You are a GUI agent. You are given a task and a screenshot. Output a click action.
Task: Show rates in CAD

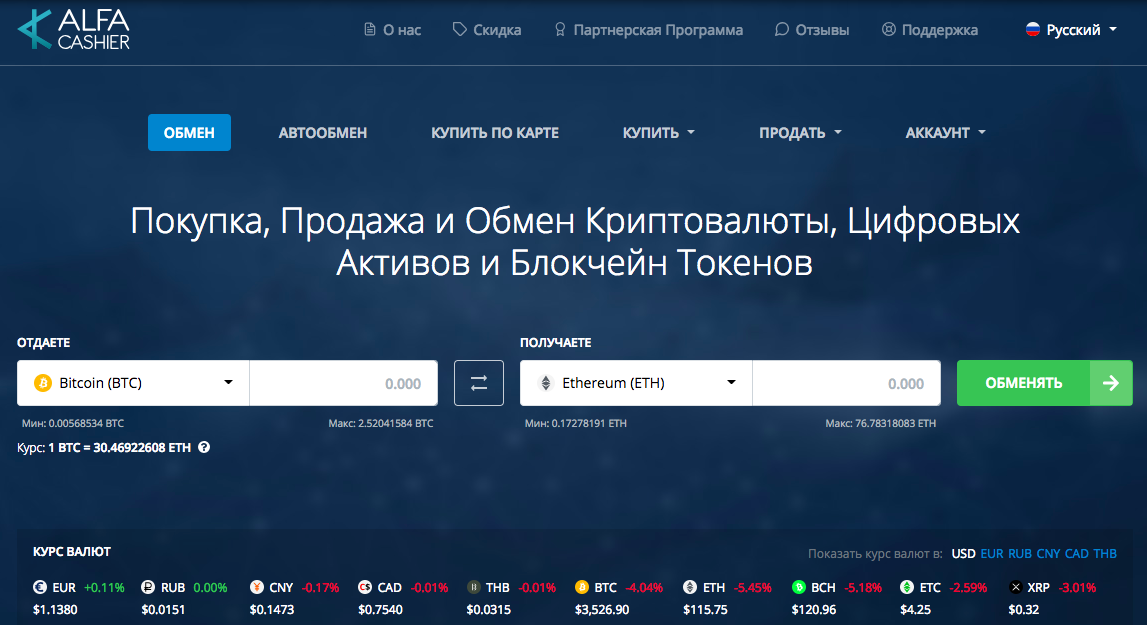point(1077,553)
